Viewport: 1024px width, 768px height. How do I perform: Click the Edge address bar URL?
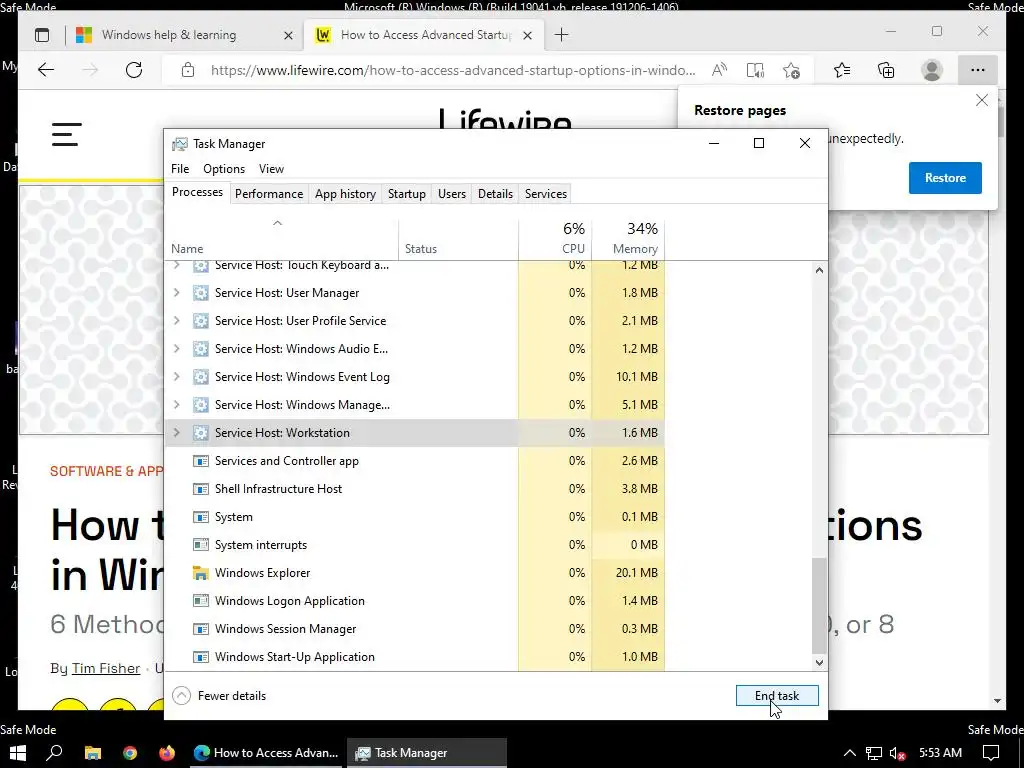[x=453, y=70]
